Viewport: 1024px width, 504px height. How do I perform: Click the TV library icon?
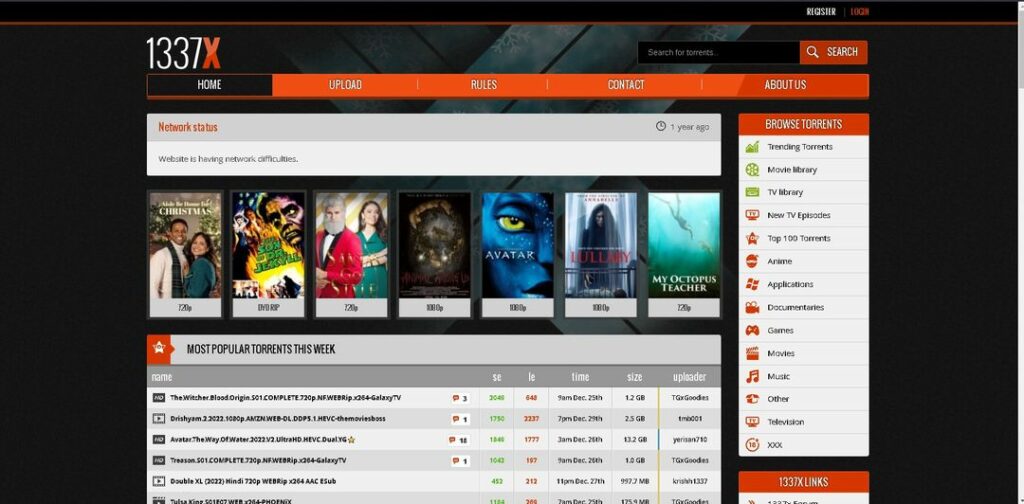(752, 192)
